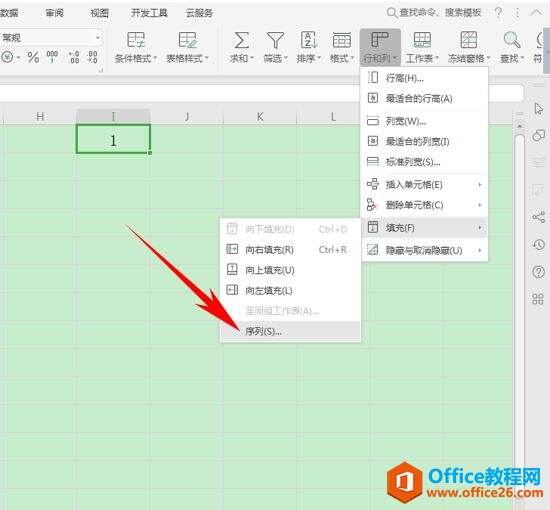Click the history clock icon in right sidebar
Image resolution: width=550 pixels, height=510 pixels.
click(538, 244)
